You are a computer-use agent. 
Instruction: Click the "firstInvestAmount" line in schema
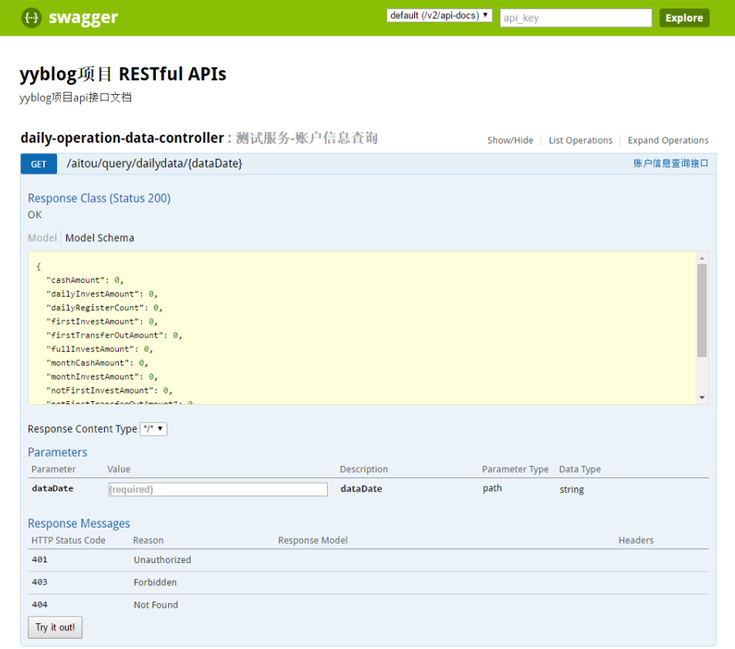click(102, 321)
